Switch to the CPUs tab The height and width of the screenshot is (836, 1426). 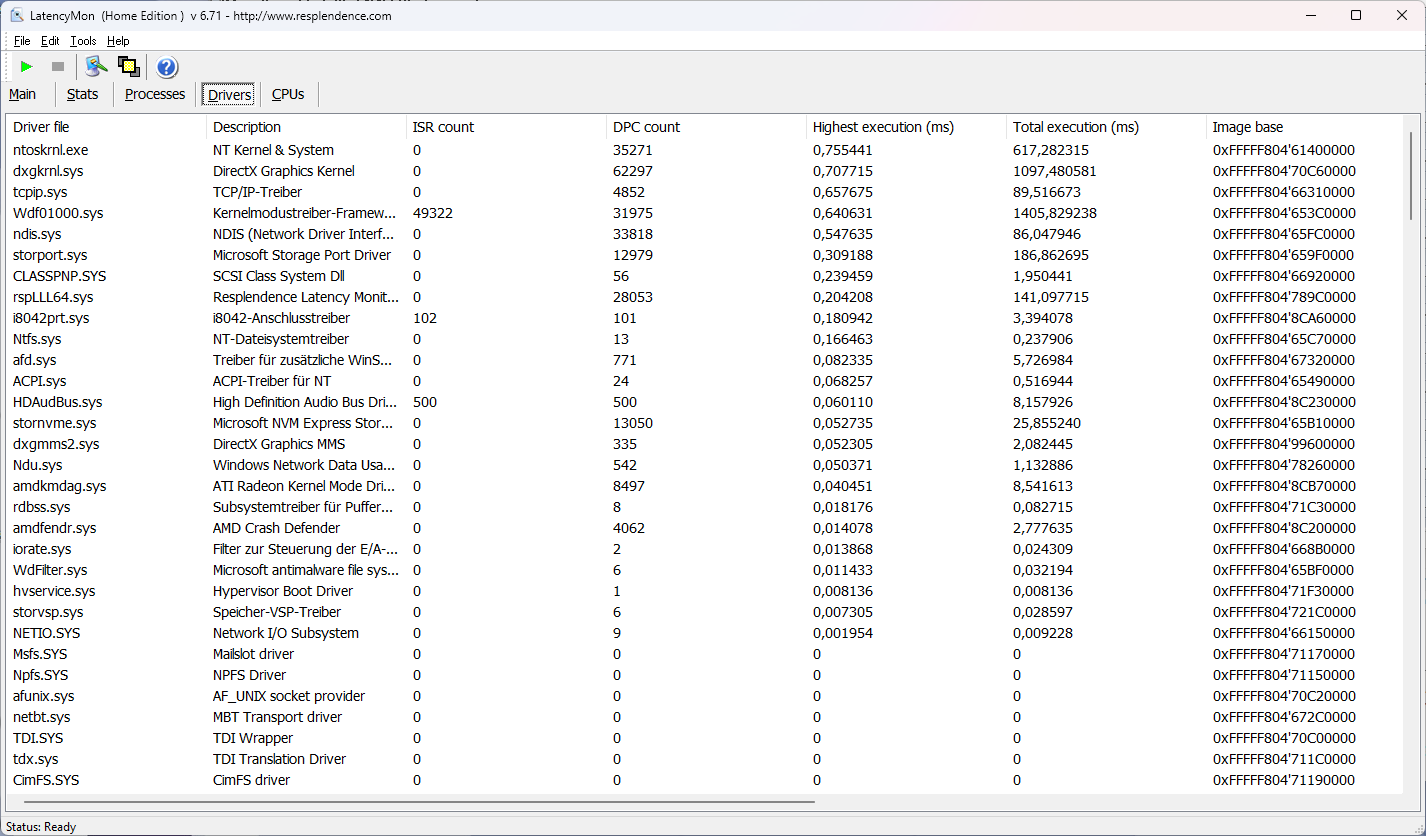click(x=288, y=94)
